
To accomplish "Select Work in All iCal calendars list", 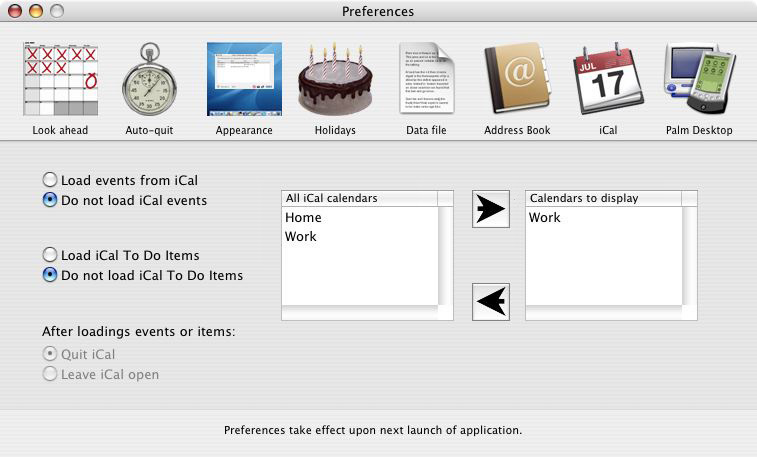I will 301,236.
